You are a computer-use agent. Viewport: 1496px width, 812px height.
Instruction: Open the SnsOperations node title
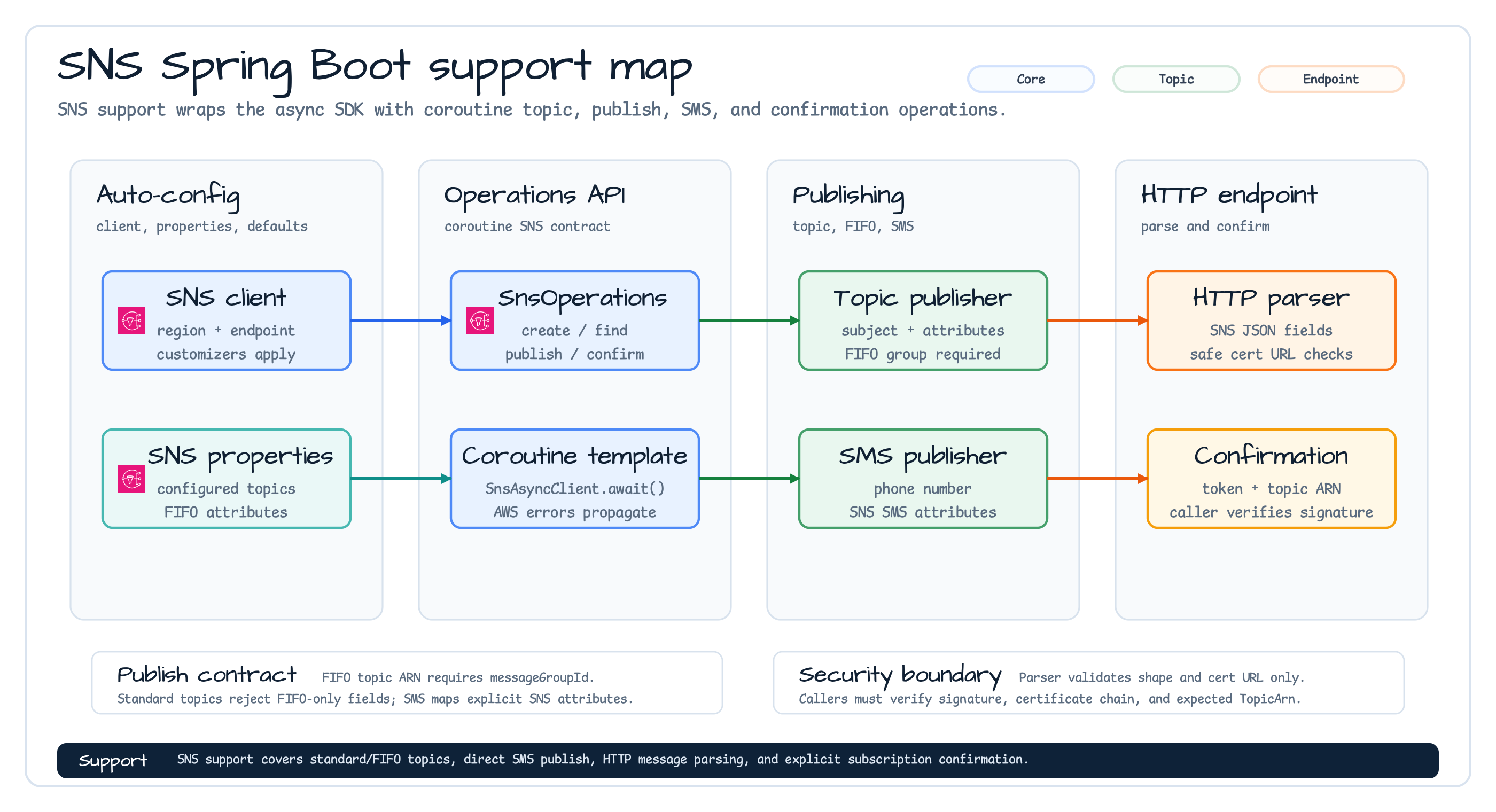click(582, 299)
